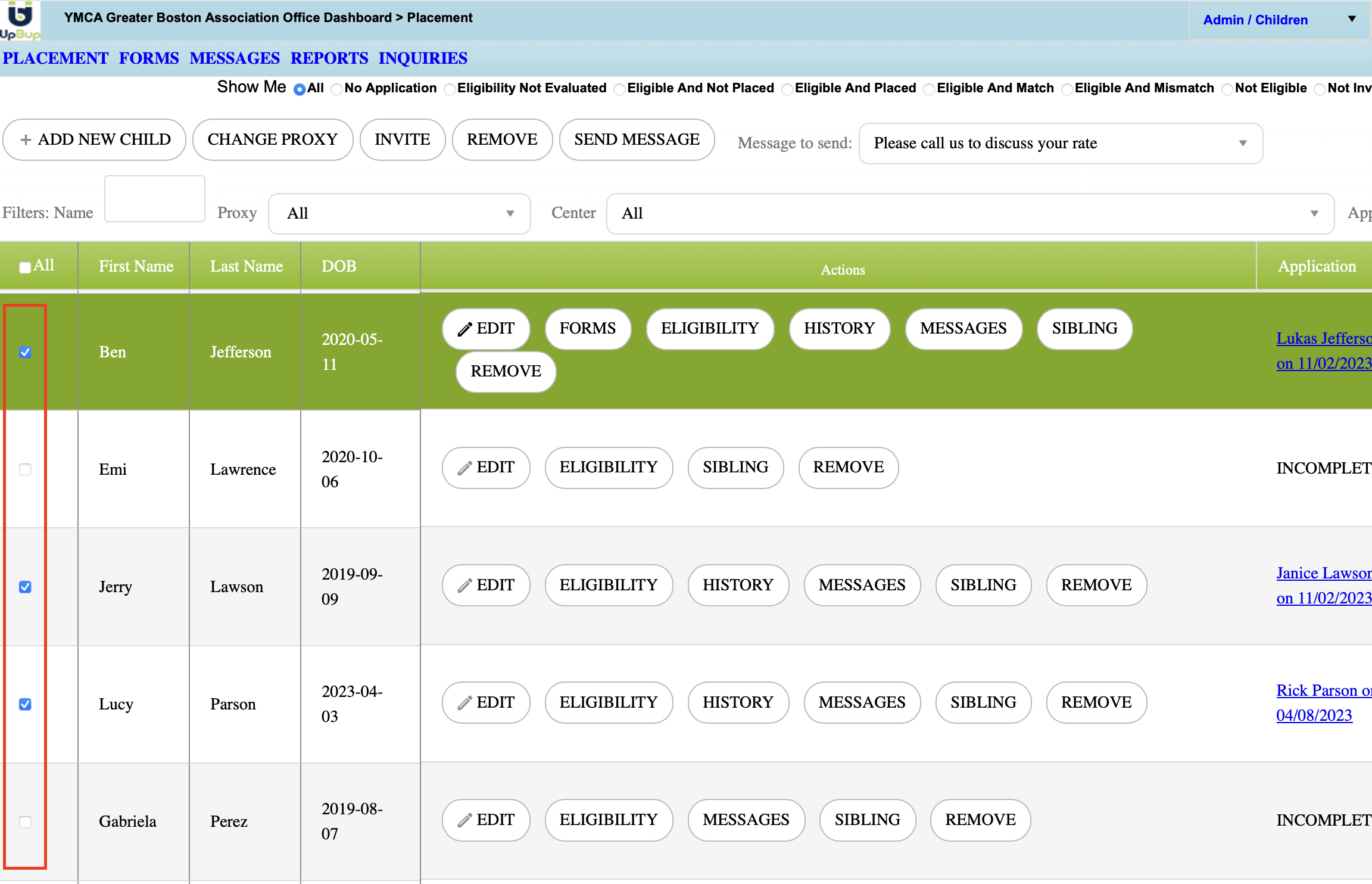1372x884 pixels.
Task: Click pencil Edit icon for Emi Lawrence
Action: [x=464, y=468]
